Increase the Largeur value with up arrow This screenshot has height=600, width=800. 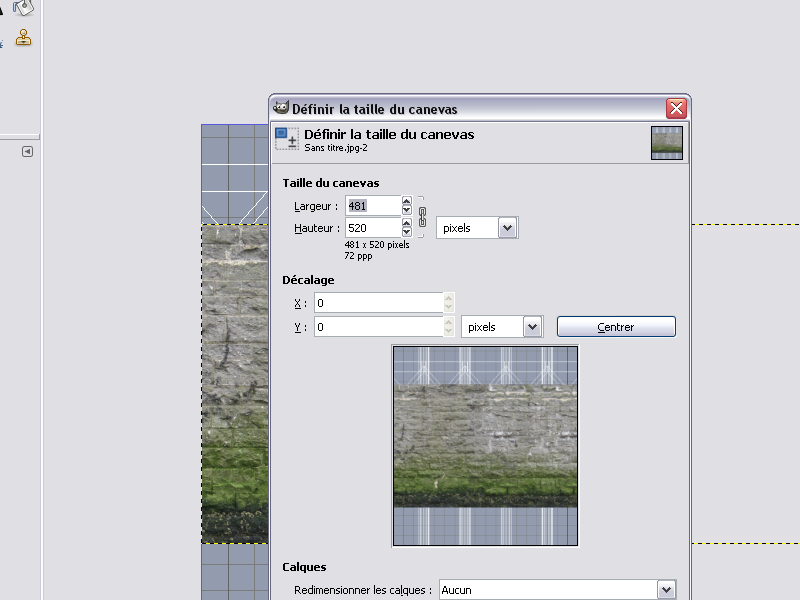pos(407,201)
